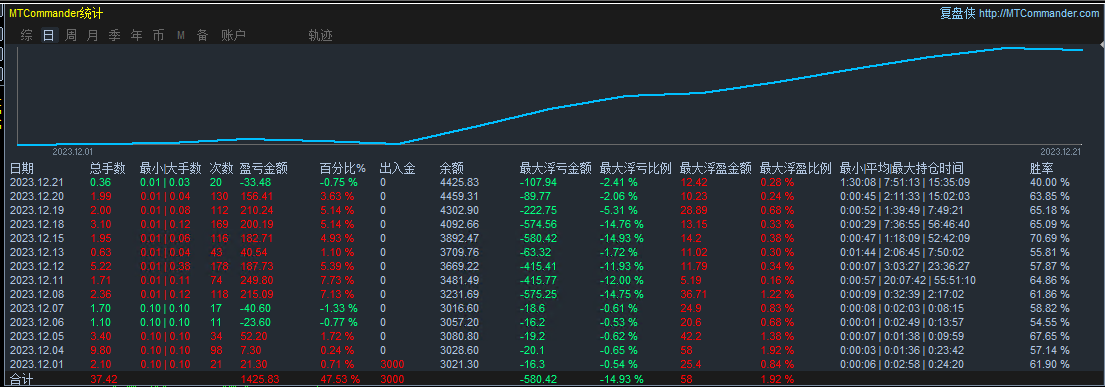Screen dimensions: 1105x387
Task: Click the 出入金 column header
Action: [397, 168]
